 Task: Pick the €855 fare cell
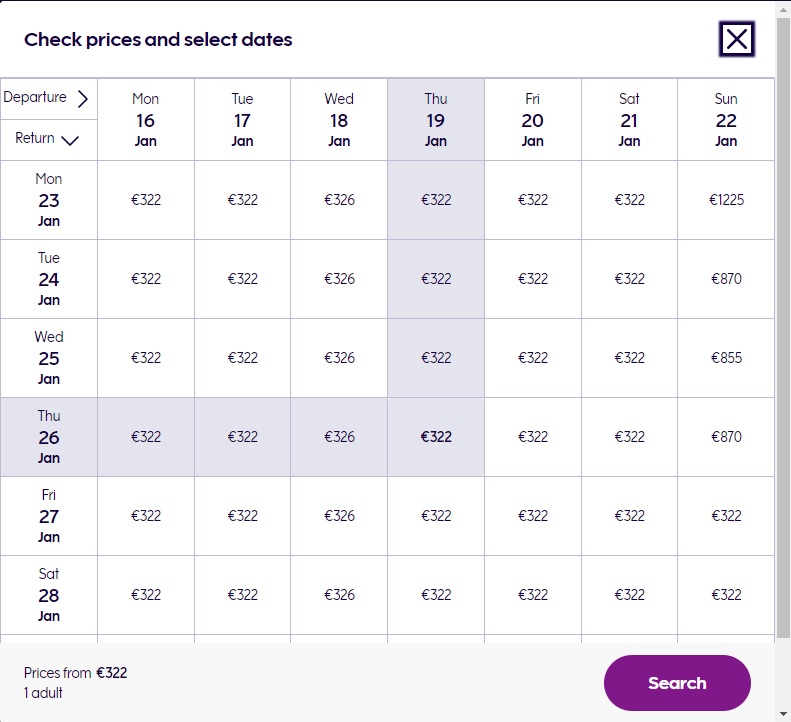click(x=726, y=358)
